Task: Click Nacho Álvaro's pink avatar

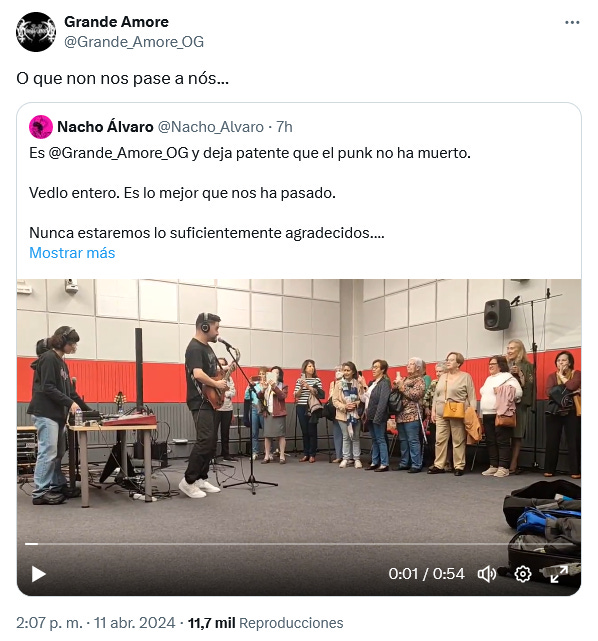Action: (x=41, y=127)
